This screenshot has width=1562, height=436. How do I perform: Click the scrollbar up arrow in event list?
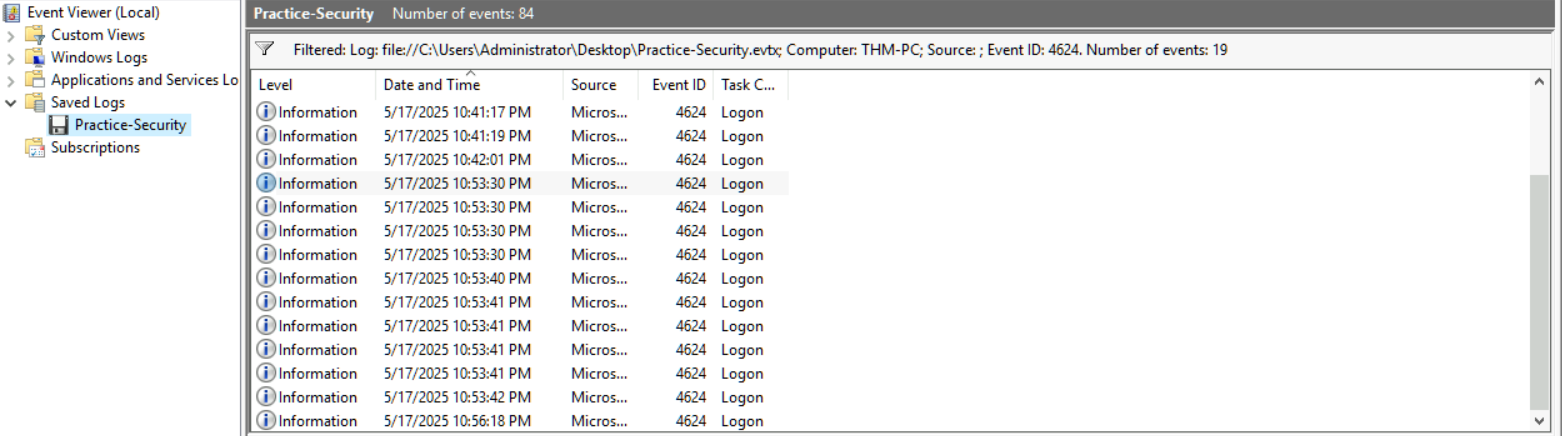coord(1539,82)
